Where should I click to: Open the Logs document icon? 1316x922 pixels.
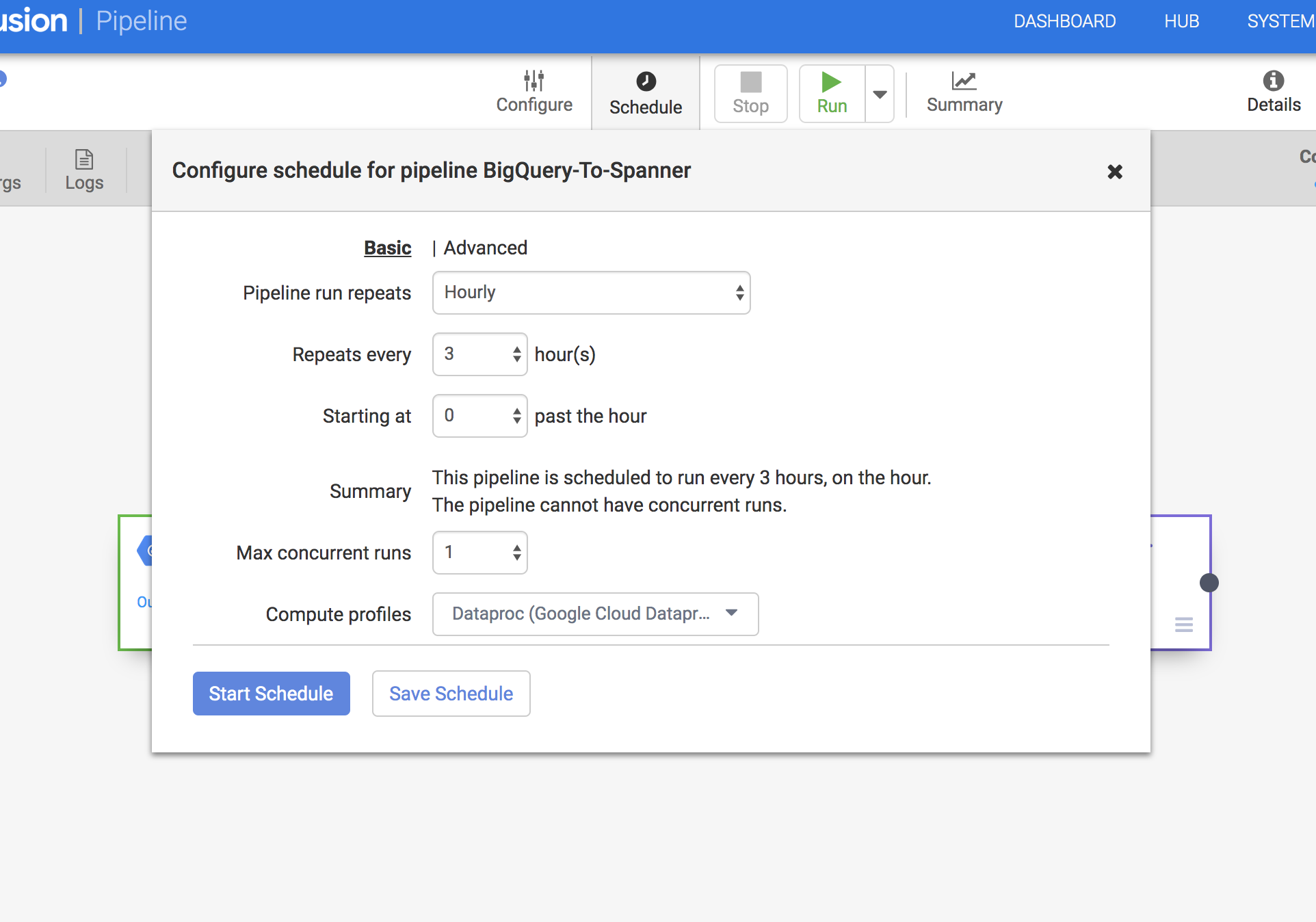84,159
